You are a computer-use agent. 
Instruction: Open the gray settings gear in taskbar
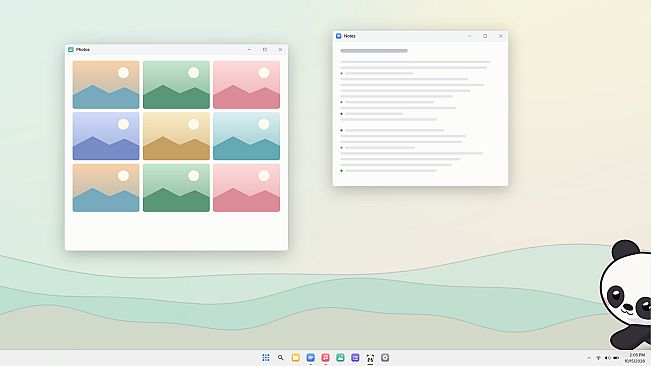point(385,357)
